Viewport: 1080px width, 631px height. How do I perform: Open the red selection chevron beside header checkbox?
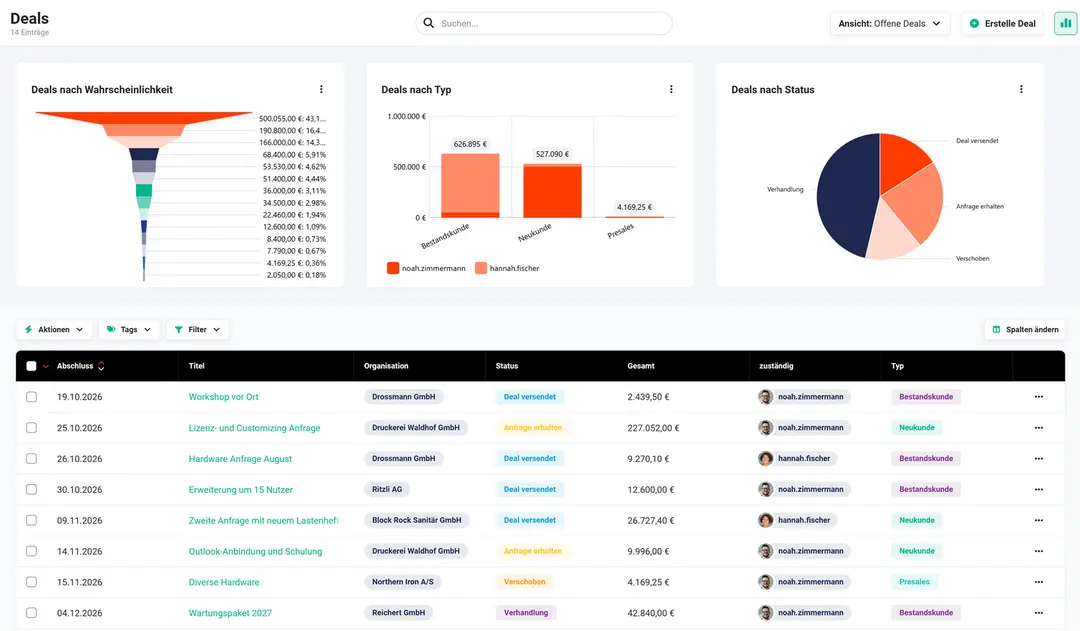pyautogui.click(x=45, y=366)
